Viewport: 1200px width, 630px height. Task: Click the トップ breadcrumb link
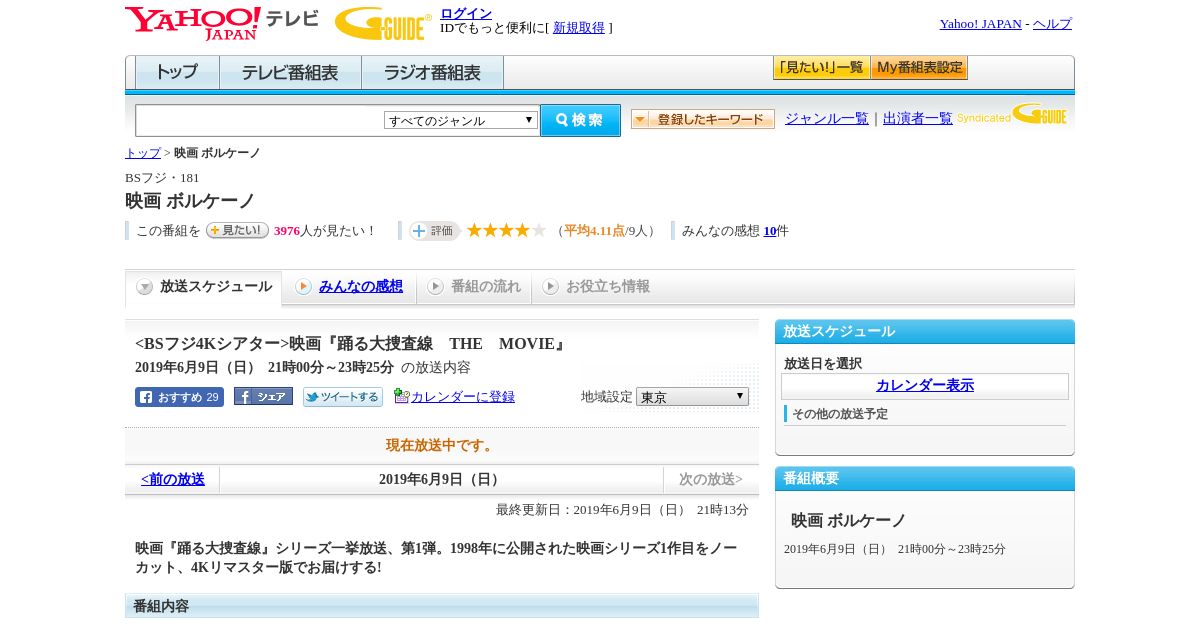[143, 153]
